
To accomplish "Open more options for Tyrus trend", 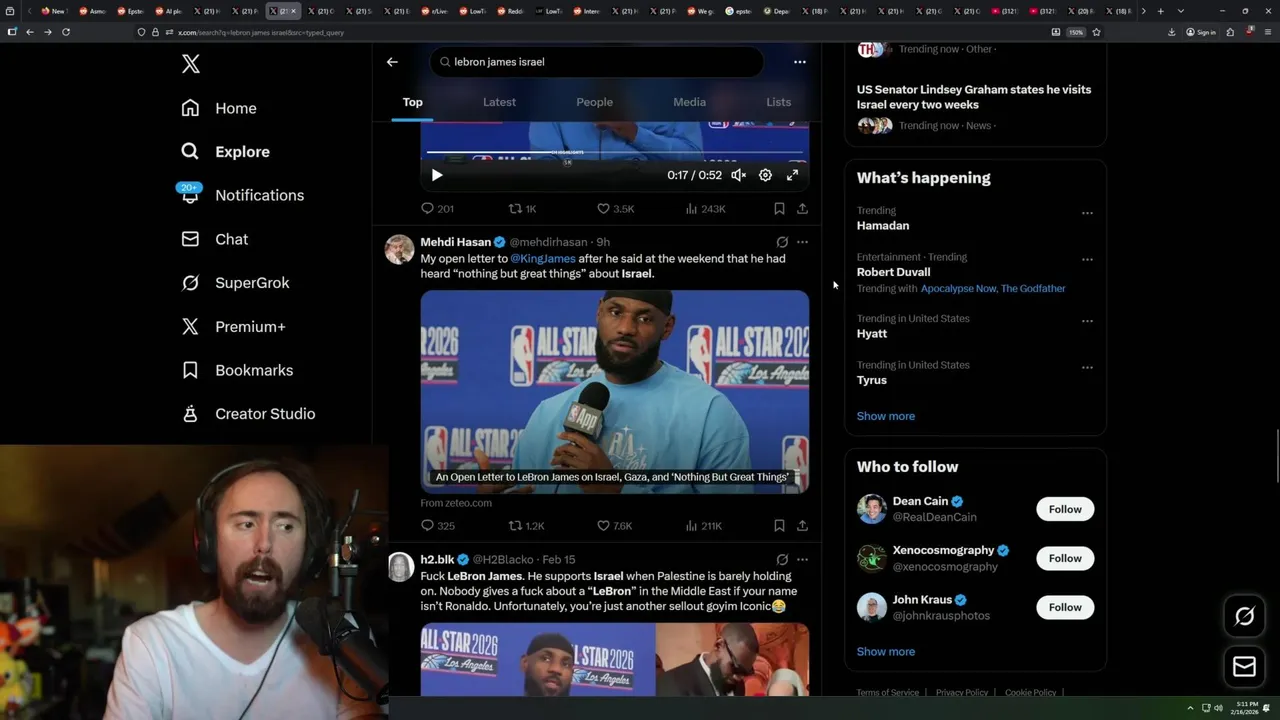I will point(1087,368).
